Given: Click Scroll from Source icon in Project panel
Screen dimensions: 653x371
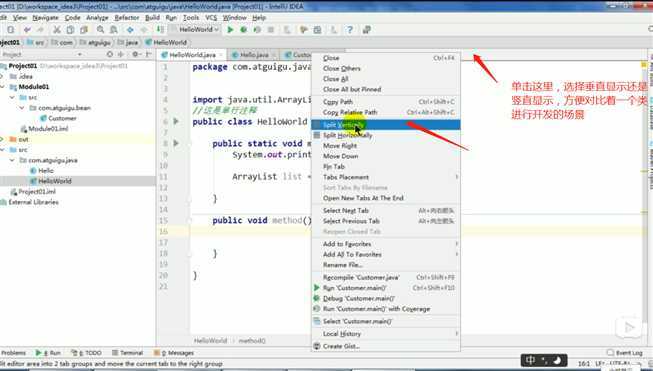Looking at the screenshot, I should point(110,54).
